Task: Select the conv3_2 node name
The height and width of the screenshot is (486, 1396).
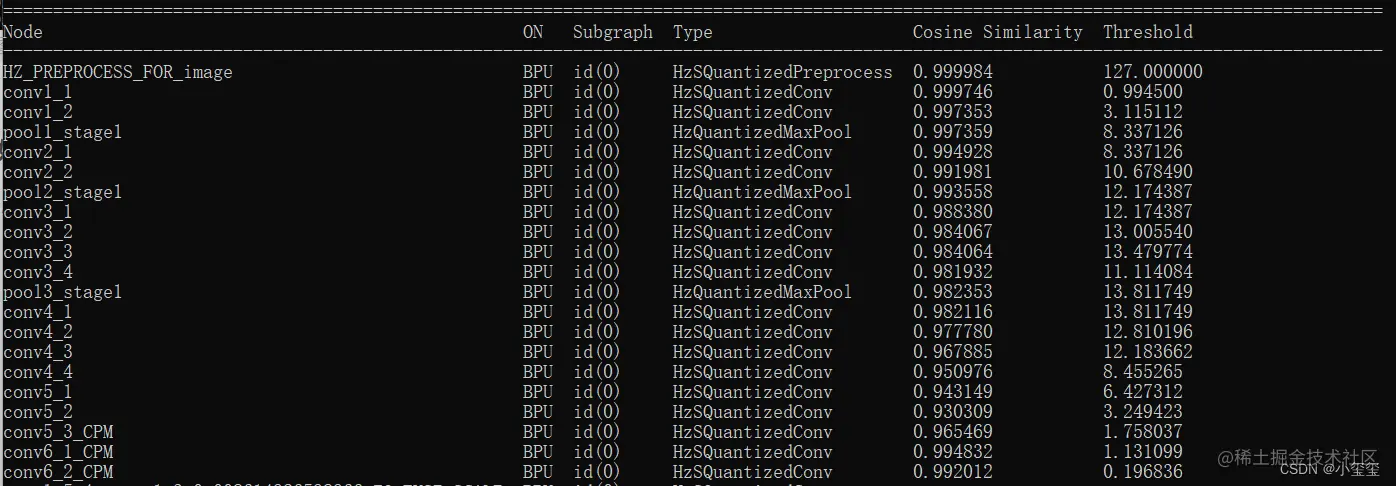Action: point(38,232)
